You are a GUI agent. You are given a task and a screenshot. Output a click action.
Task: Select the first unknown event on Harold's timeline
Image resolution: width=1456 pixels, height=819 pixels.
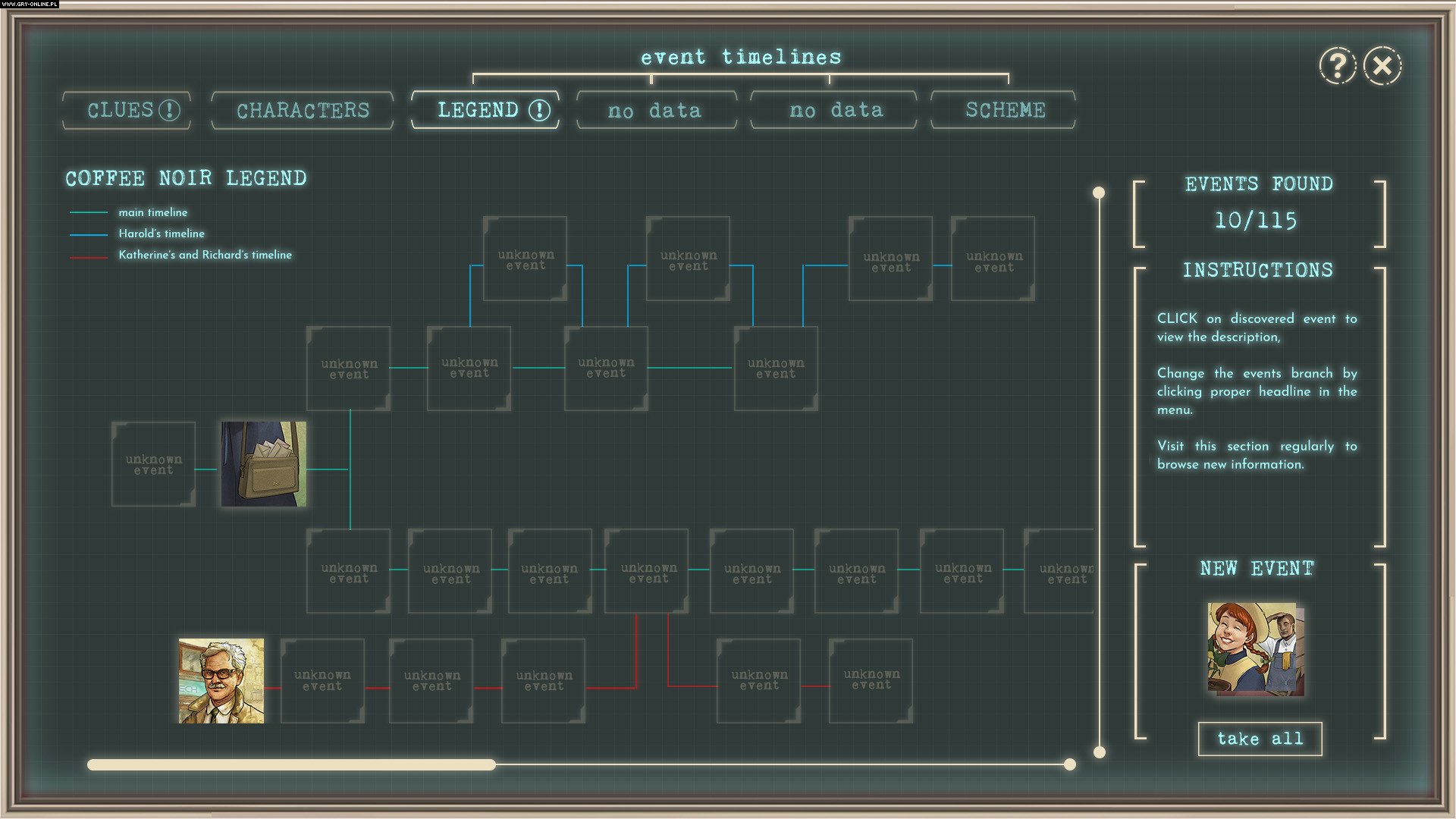pos(525,258)
